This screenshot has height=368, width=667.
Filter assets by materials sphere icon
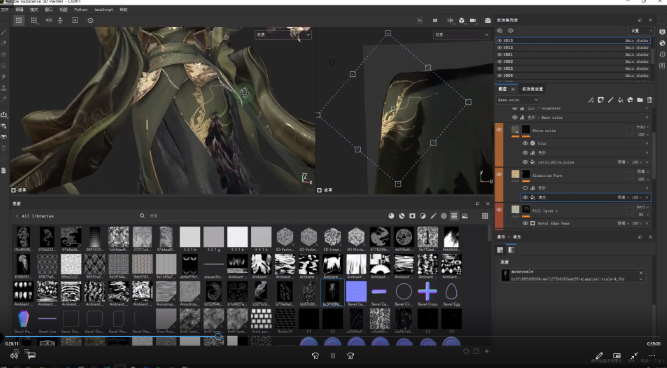[391, 216]
